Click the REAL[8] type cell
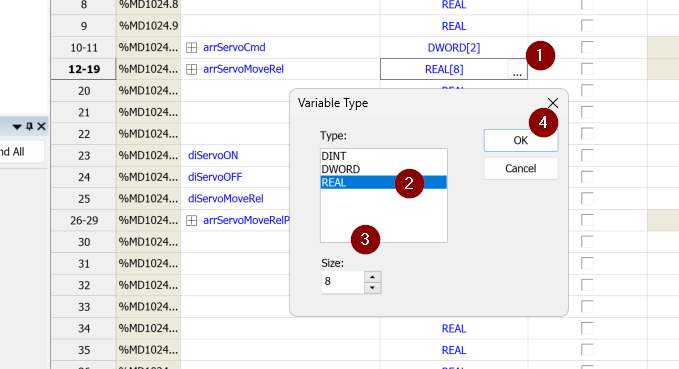This screenshot has height=369, width=679. point(444,69)
